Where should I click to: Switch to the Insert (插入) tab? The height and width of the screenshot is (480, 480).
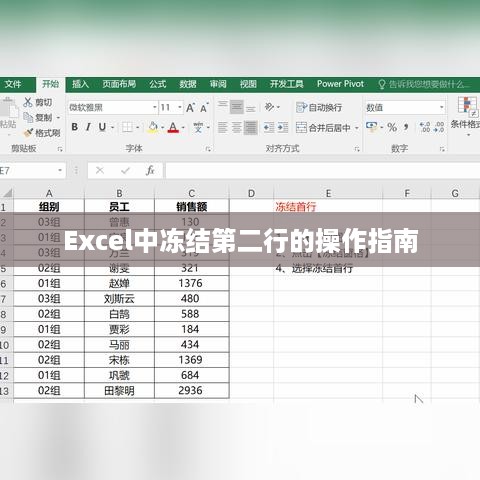point(80,84)
